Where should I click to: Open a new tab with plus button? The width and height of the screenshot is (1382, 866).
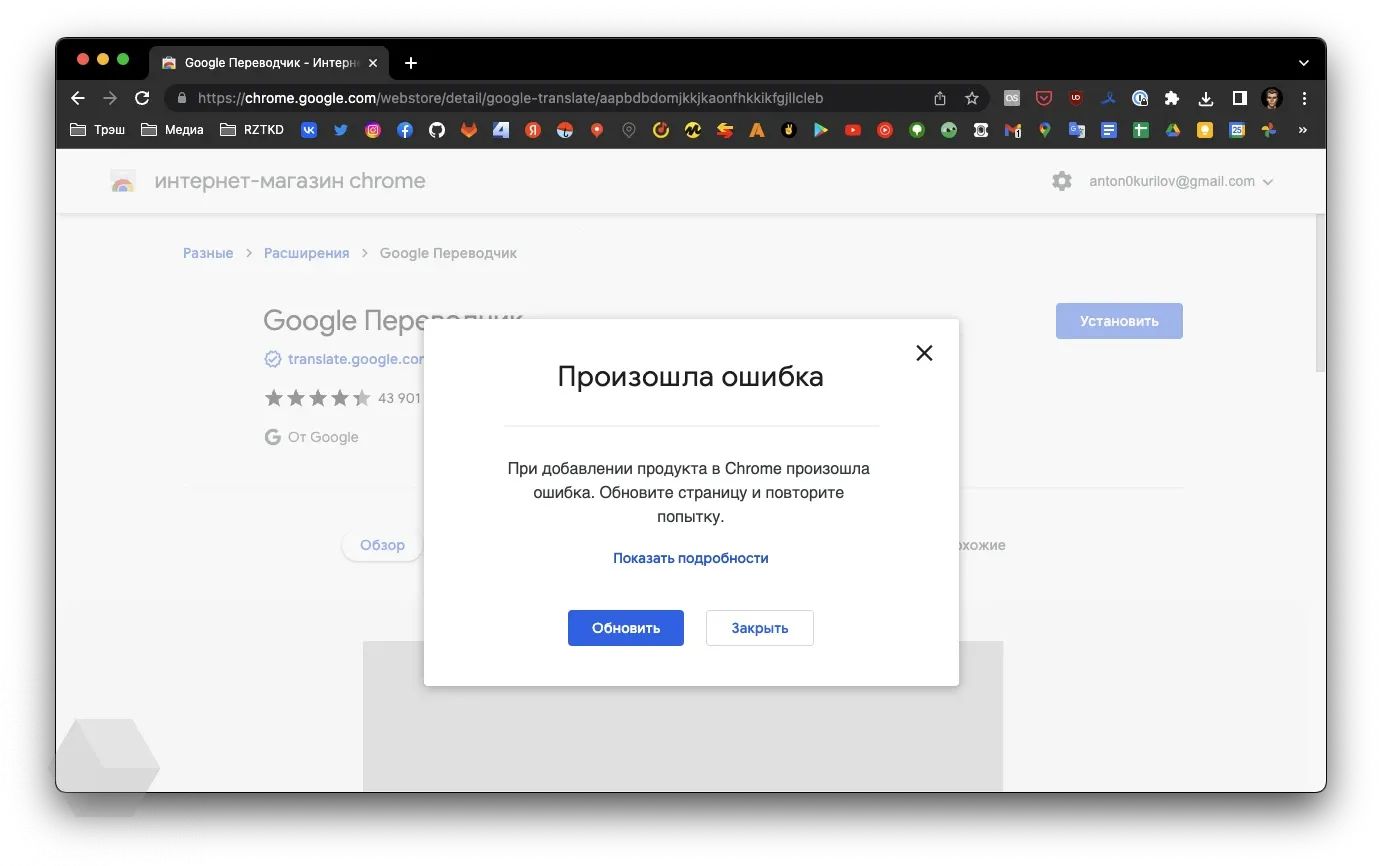pos(410,62)
